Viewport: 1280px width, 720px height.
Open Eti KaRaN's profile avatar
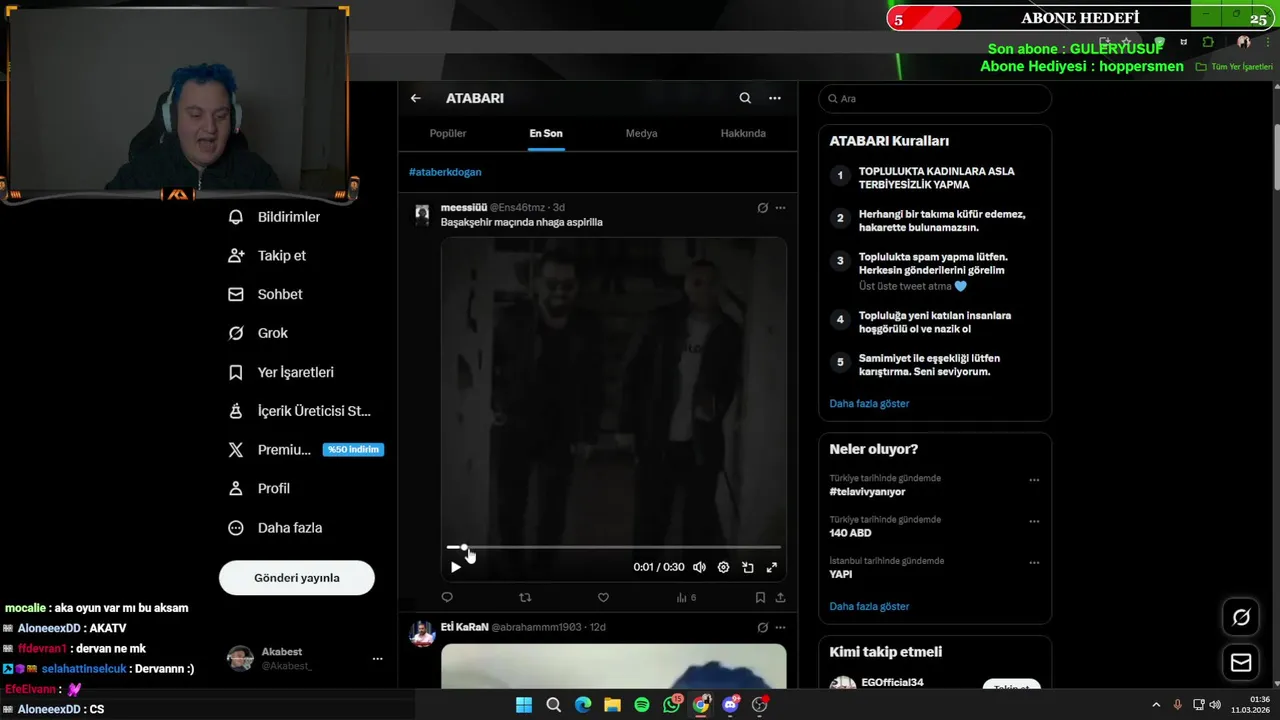coord(422,633)
